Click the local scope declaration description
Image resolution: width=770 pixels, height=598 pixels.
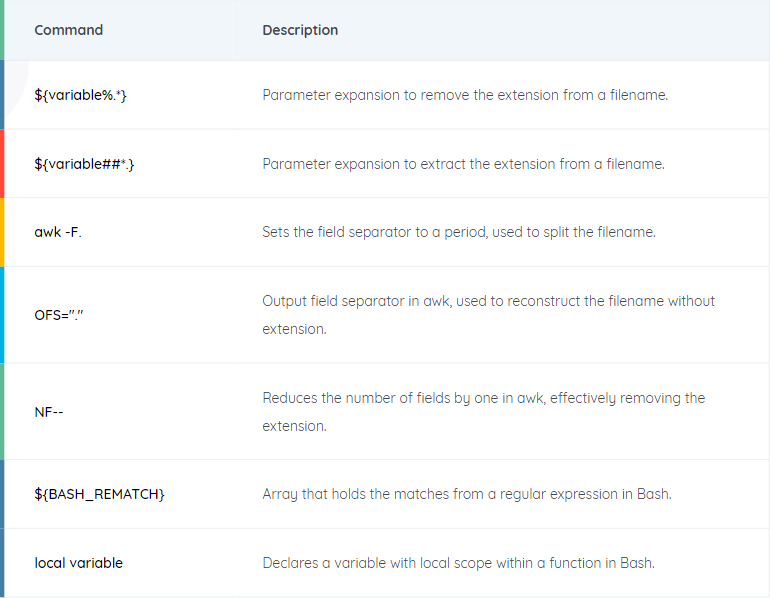coord(458,563)
